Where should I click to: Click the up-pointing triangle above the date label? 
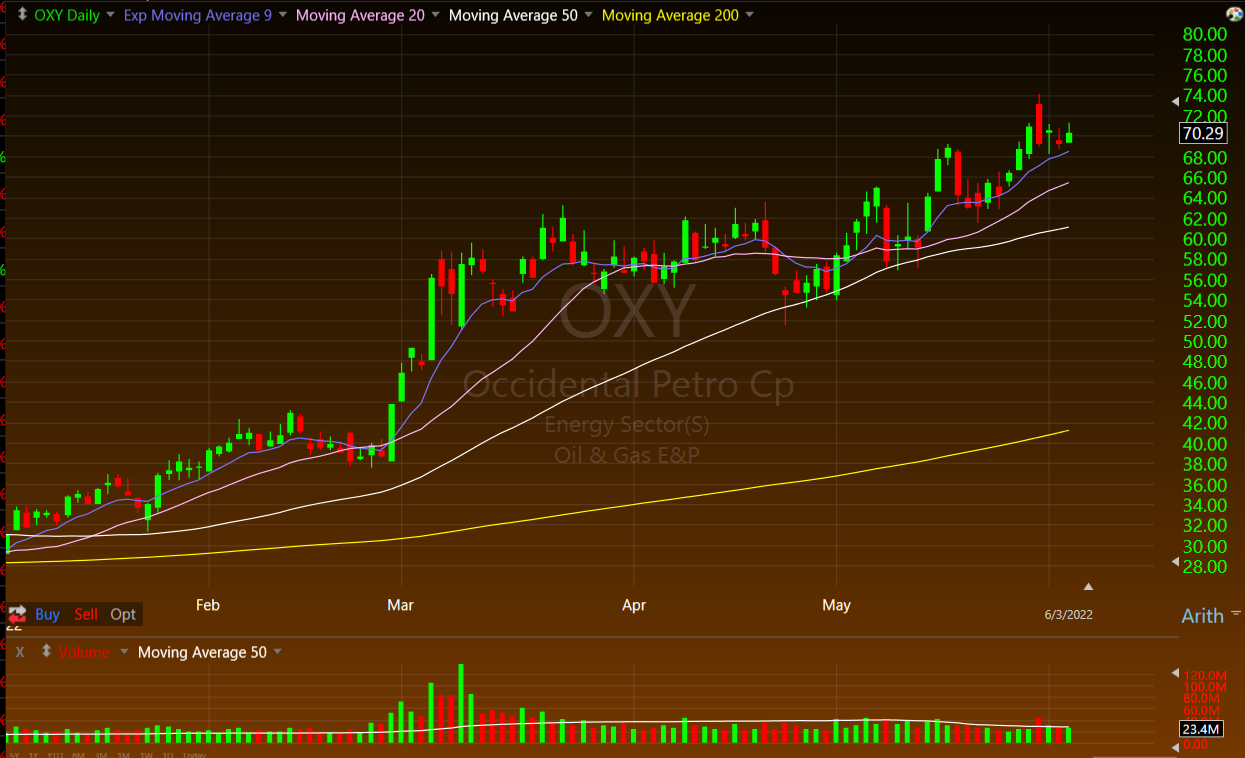point(1088,586)
